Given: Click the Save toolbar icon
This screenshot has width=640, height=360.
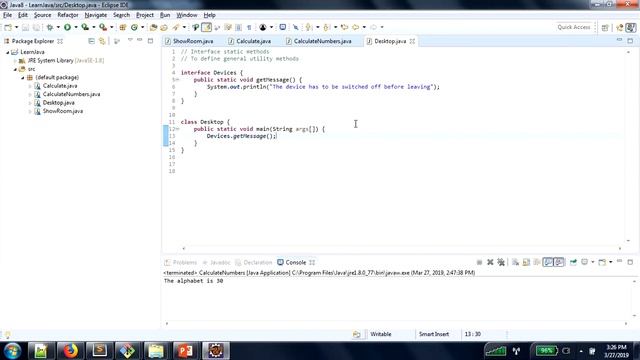Looking at the screenshot, I should point(25,27).
